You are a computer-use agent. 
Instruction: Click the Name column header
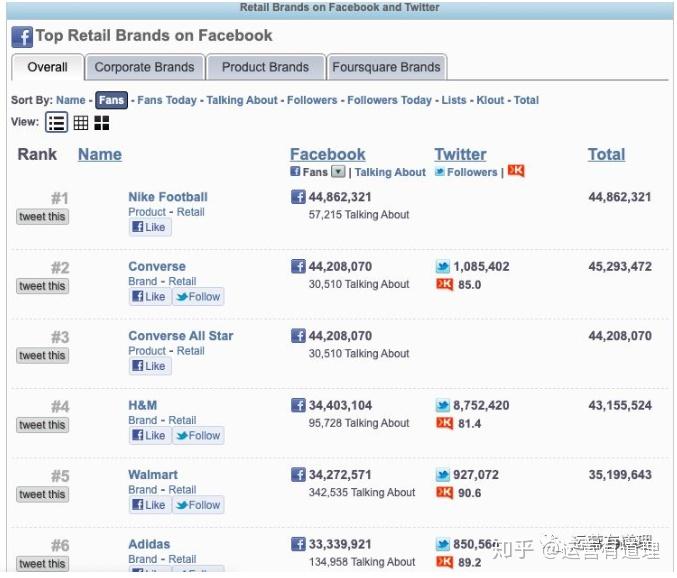click(x=100, y=155)
